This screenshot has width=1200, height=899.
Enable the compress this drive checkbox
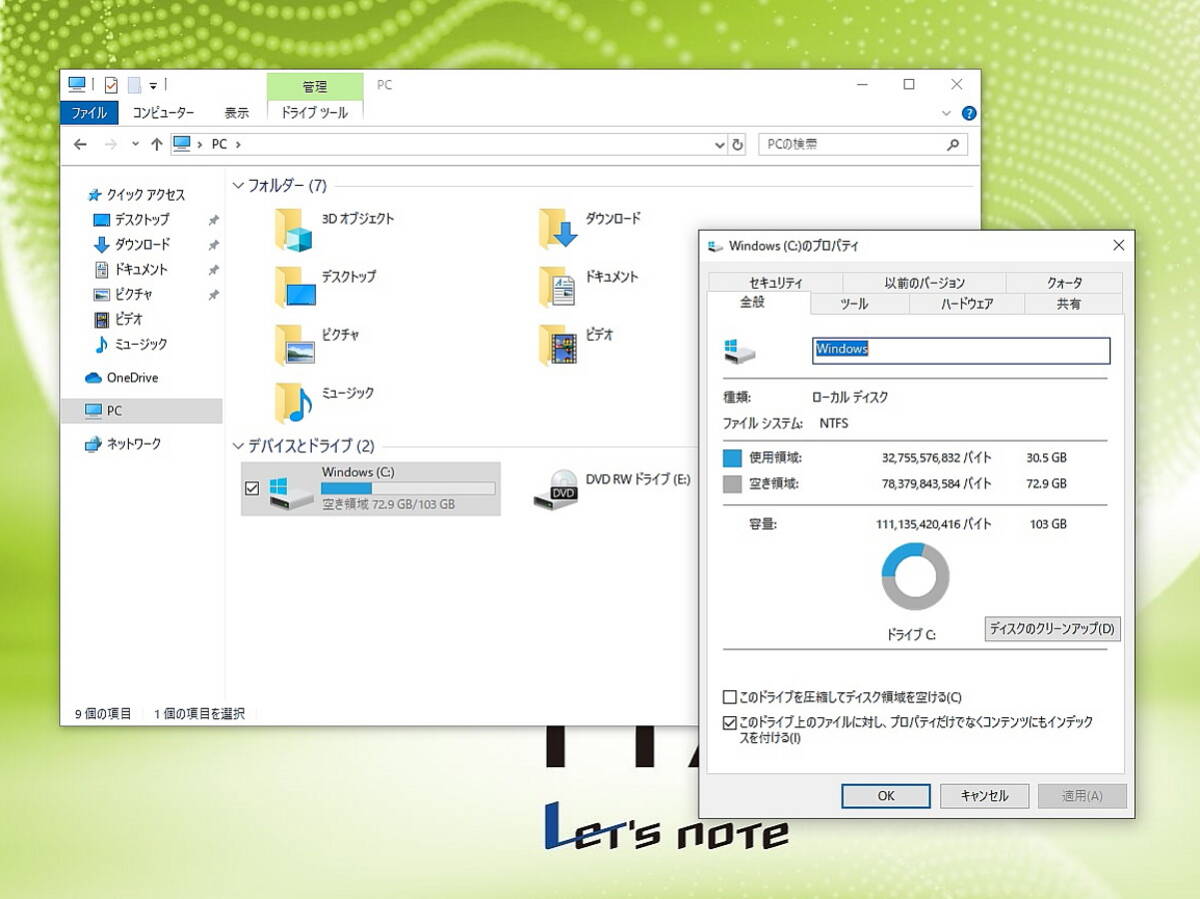click(x=730, y=697)
